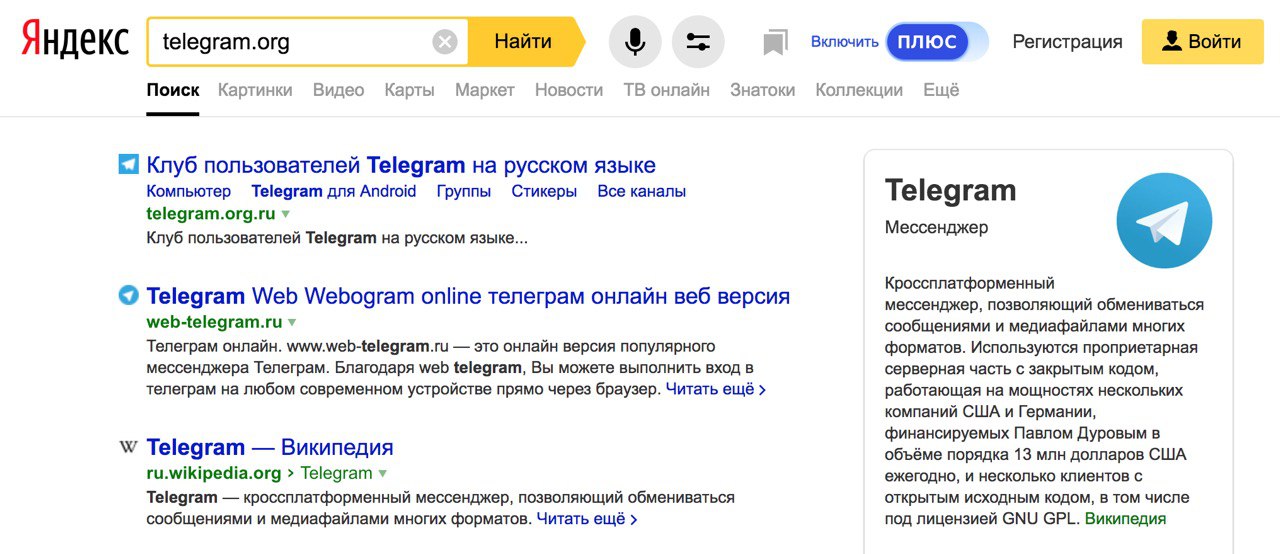The image size is (1280, 554).
Task: Click the green ru.wikipedia.org URL
Action: (x=214, y=473)
